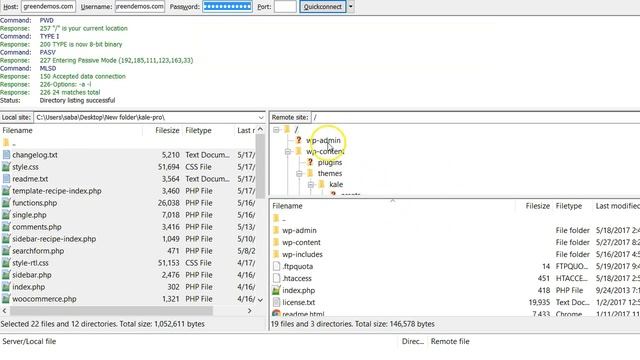
Task: Select wp-content in the remote tree
Action: pos(325,151)
